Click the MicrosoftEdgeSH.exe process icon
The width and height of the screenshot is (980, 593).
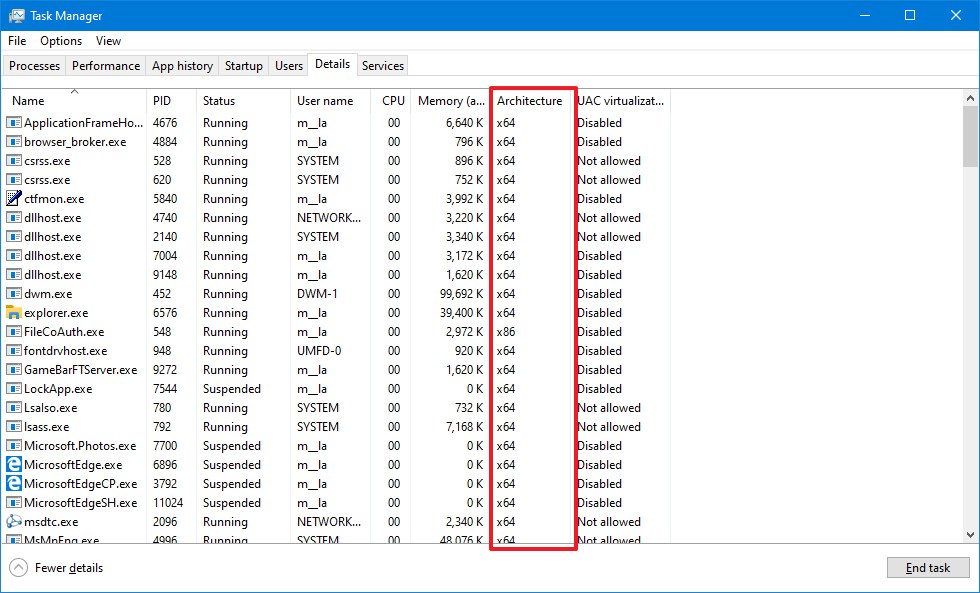14,503
